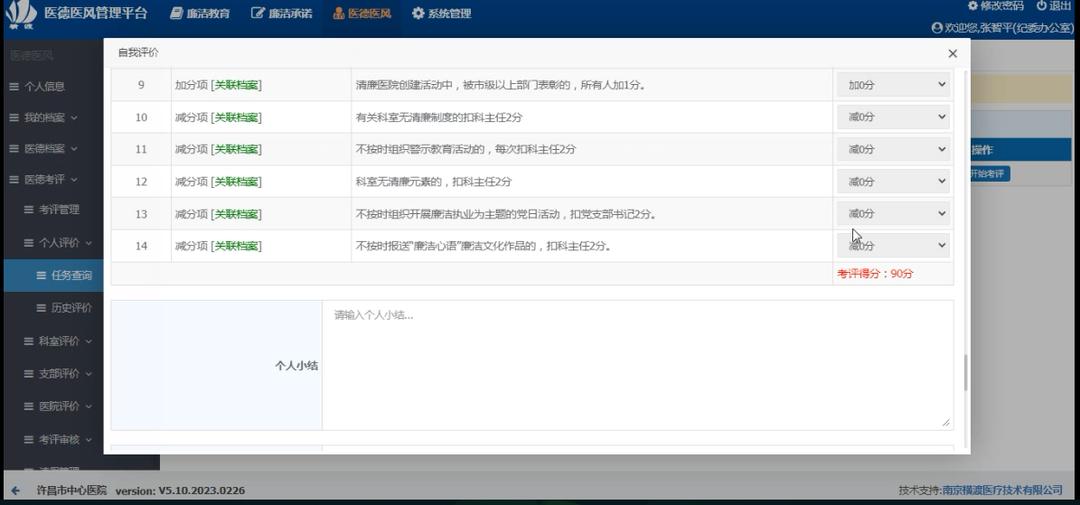
Task: Open the 减0分 dropdown in row 14
Action: pos(893,245)
